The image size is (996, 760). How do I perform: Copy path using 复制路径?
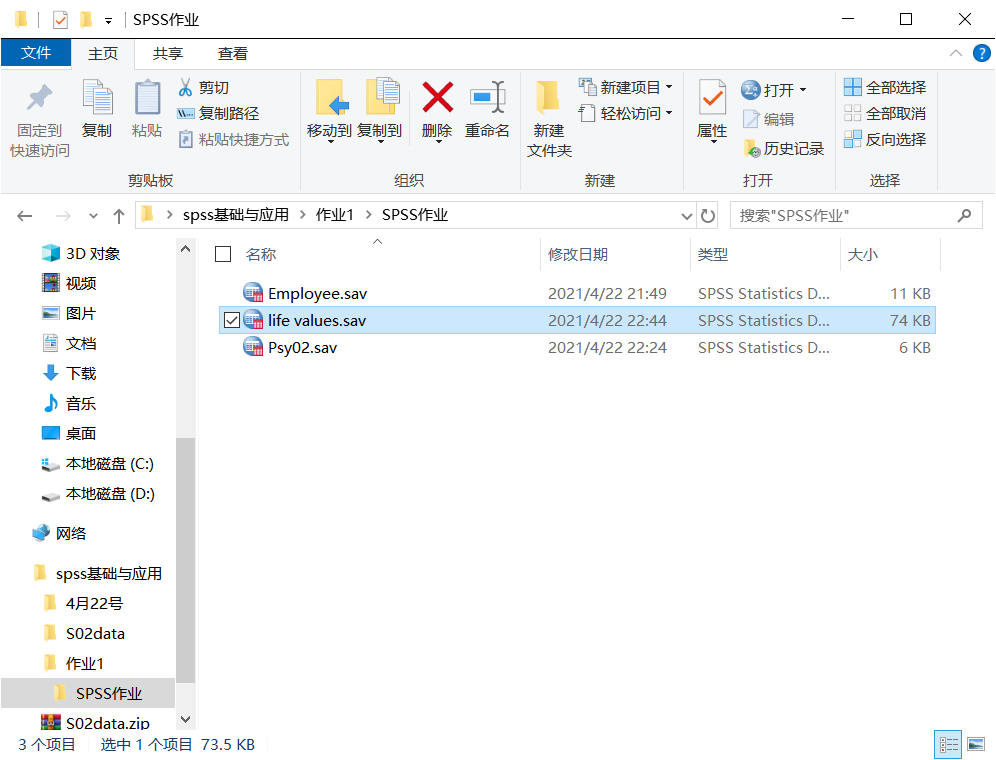coord(218,113)
